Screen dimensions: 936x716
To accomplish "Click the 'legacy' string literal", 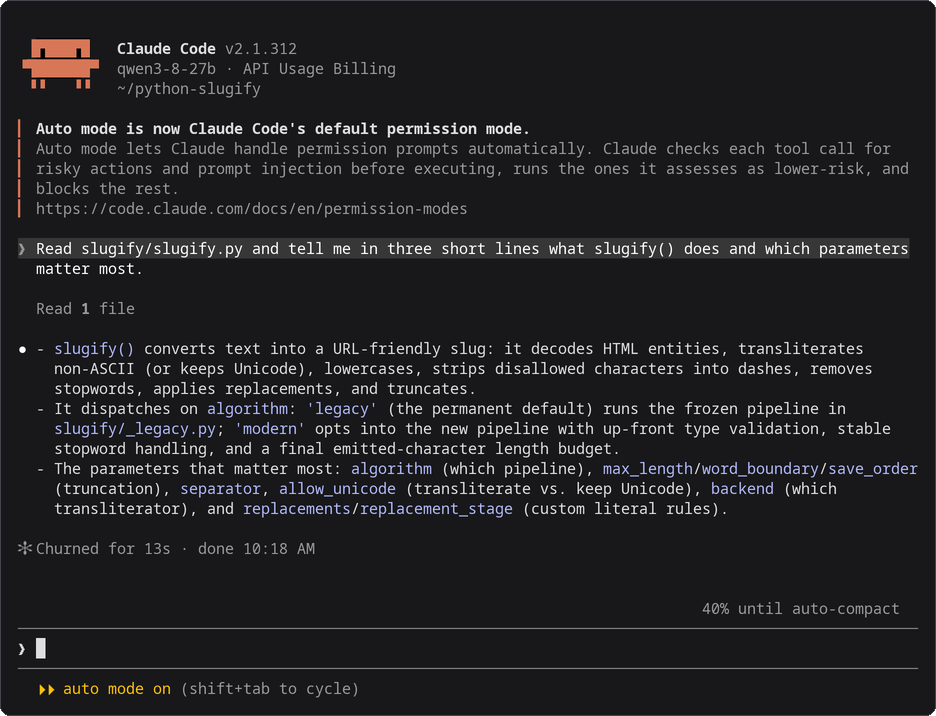I will click(342, 409).
